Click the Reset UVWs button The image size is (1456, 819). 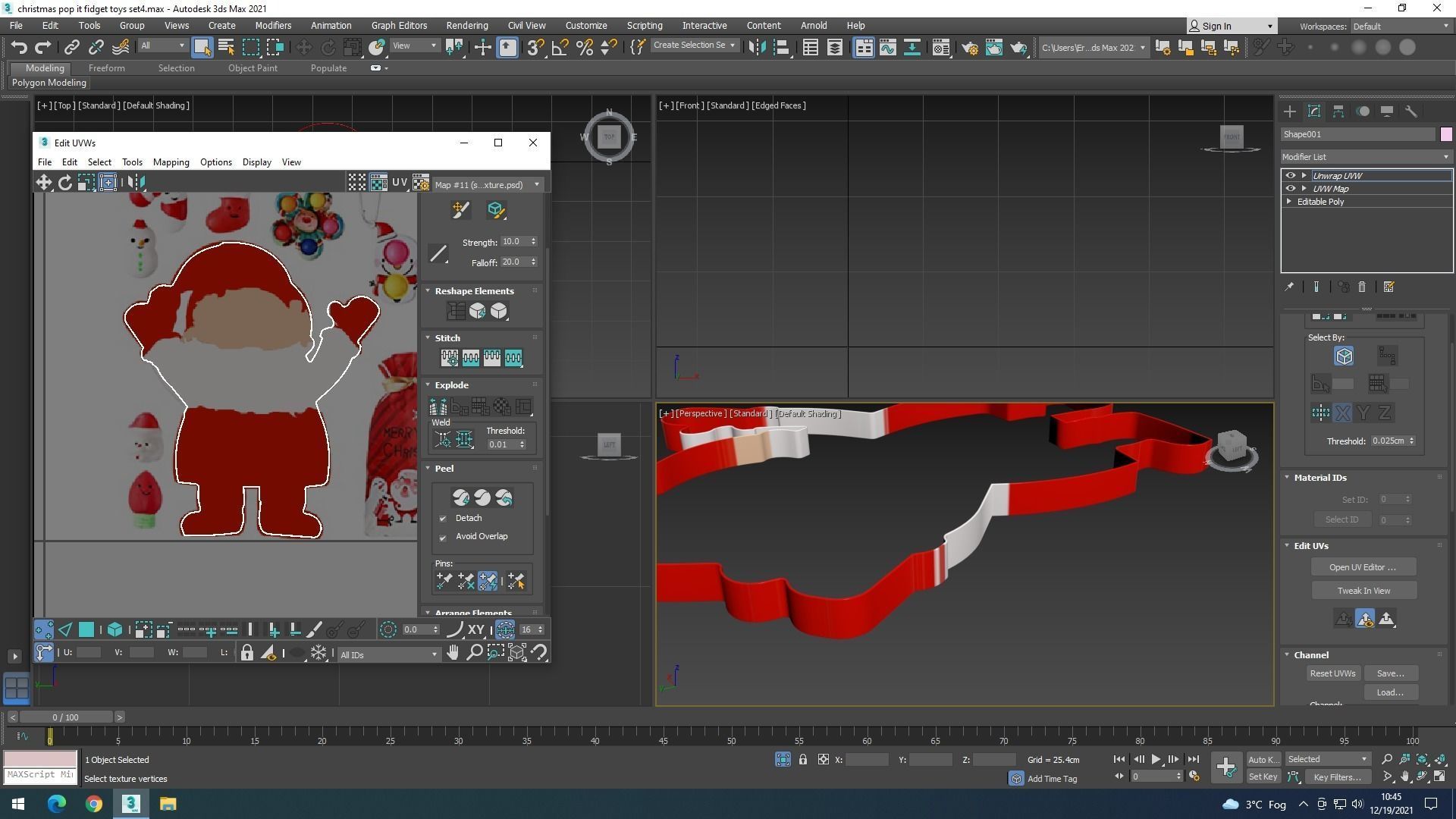click(x=1332, y=673)
